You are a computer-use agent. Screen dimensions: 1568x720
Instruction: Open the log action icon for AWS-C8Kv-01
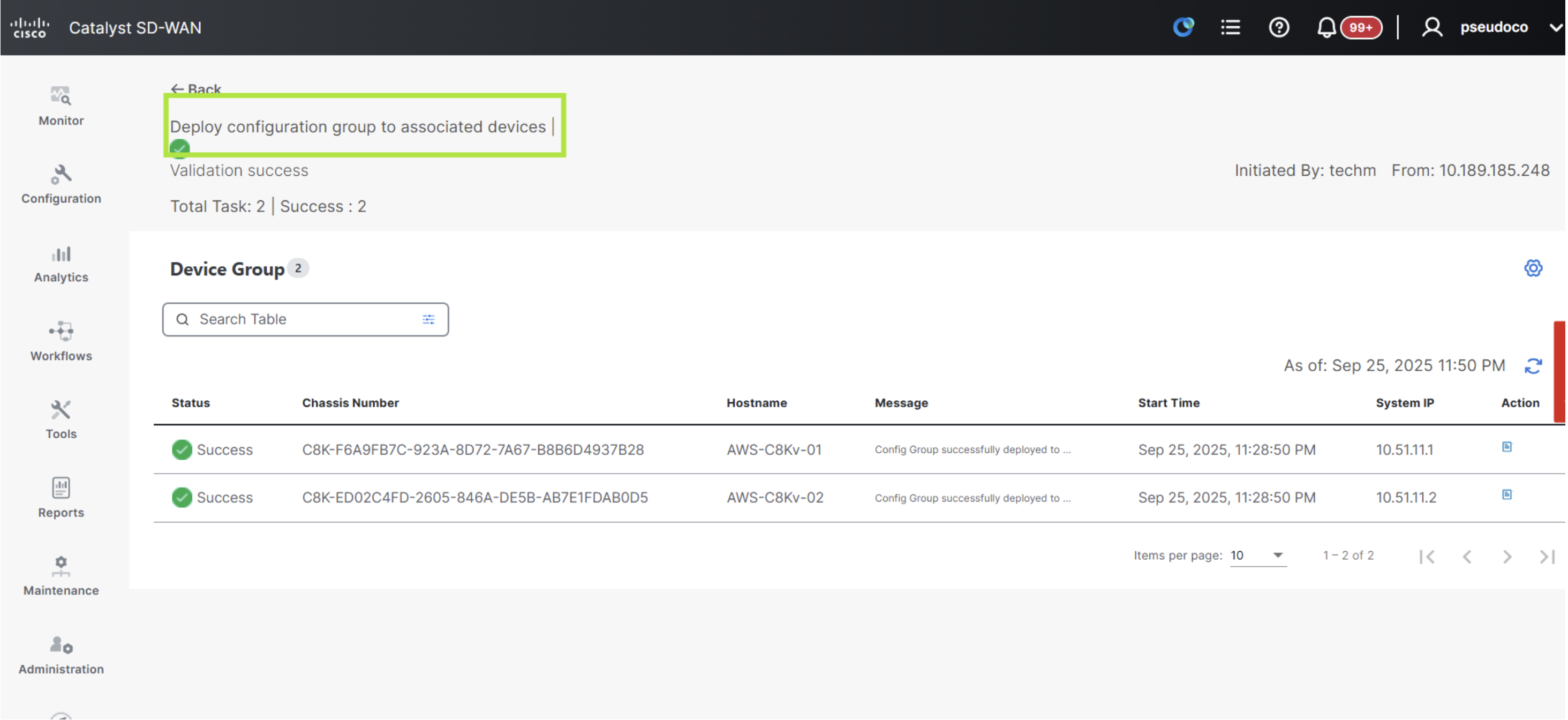1506,447
